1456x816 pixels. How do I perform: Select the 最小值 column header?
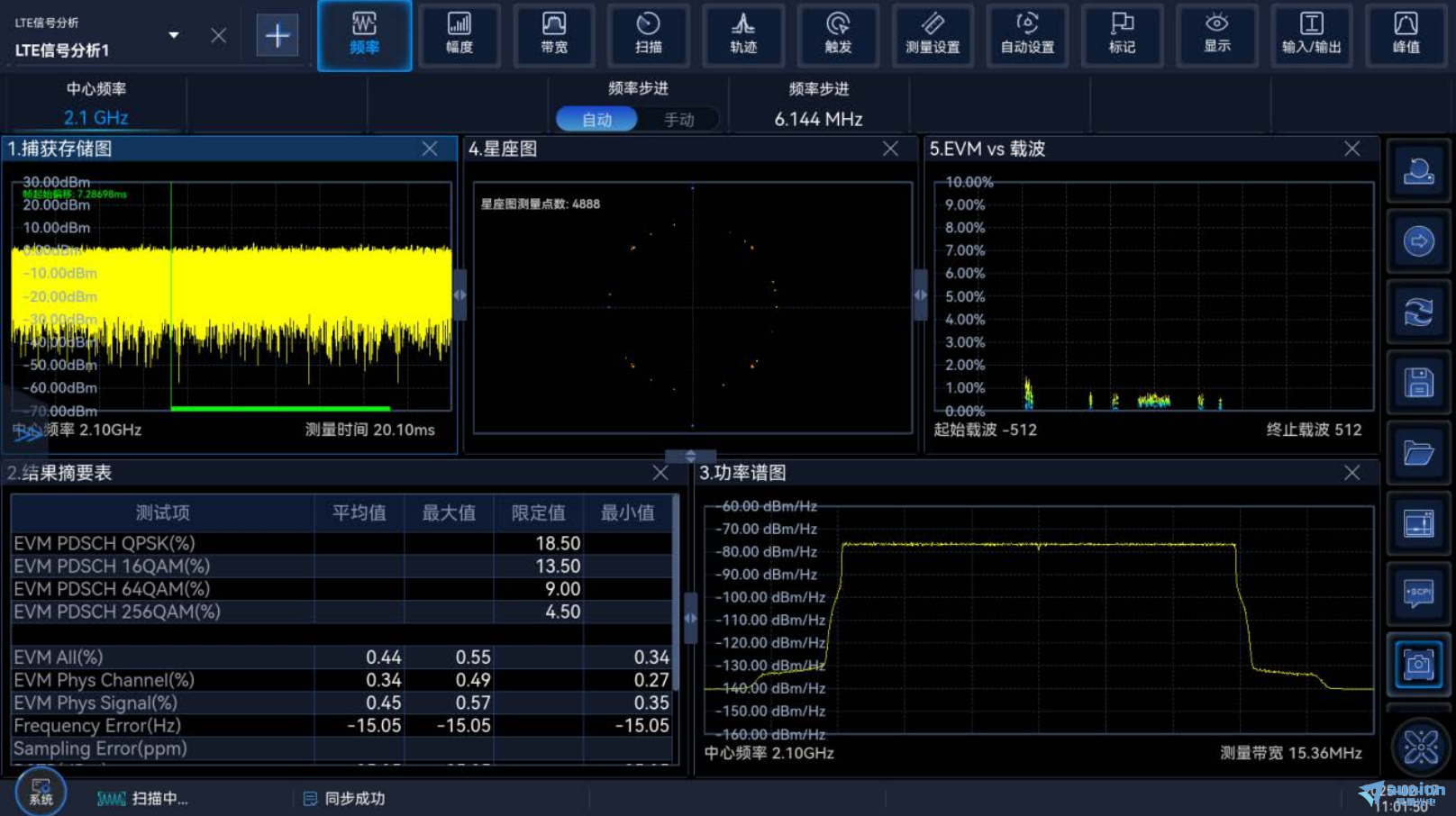click(627, 512)
